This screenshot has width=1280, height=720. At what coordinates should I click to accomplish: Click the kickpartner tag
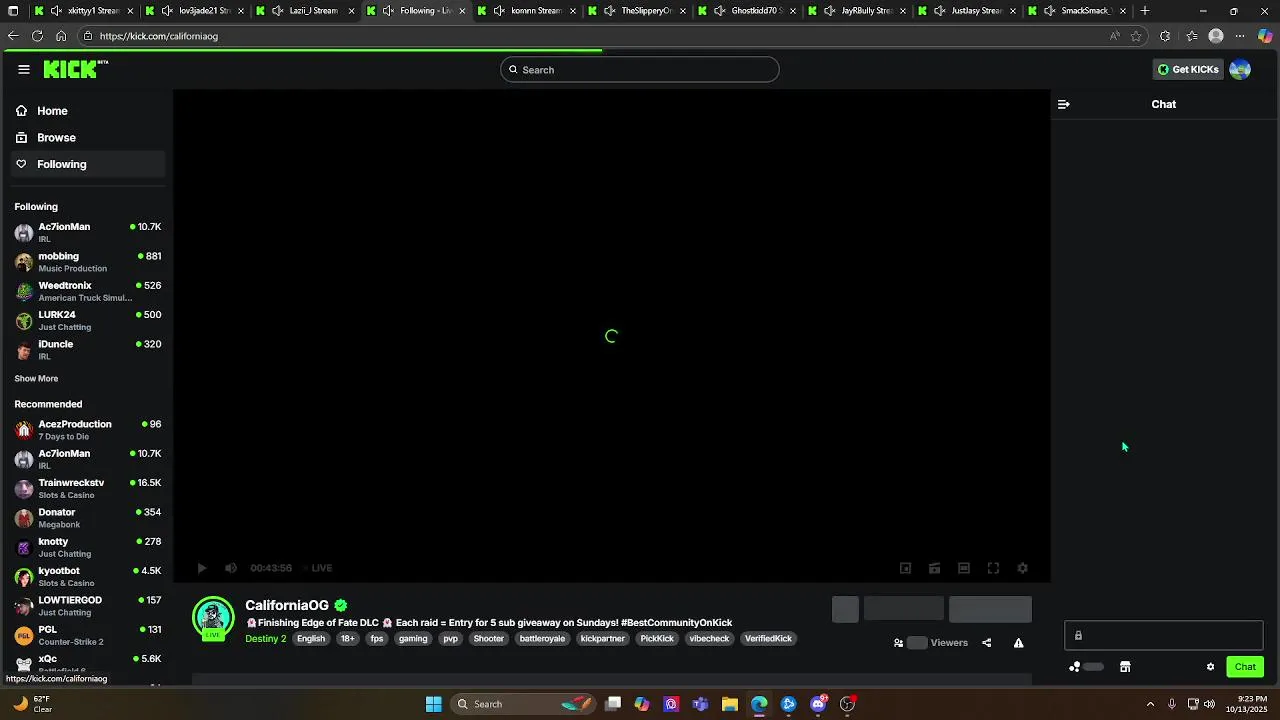point(603,639)
